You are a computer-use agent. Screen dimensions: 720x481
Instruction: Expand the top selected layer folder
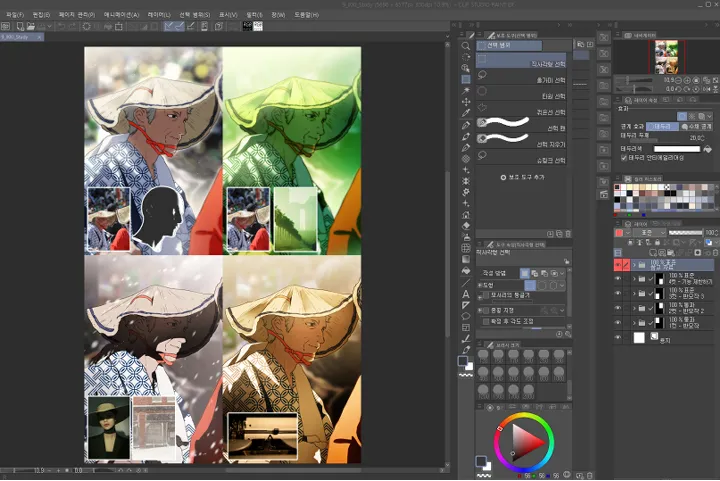click(x=634, y=265)
